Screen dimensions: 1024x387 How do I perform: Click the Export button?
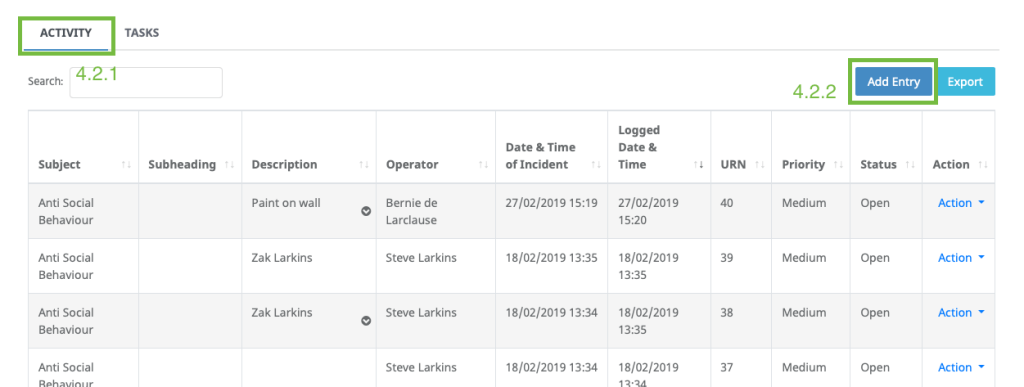[x=965, y=82]
